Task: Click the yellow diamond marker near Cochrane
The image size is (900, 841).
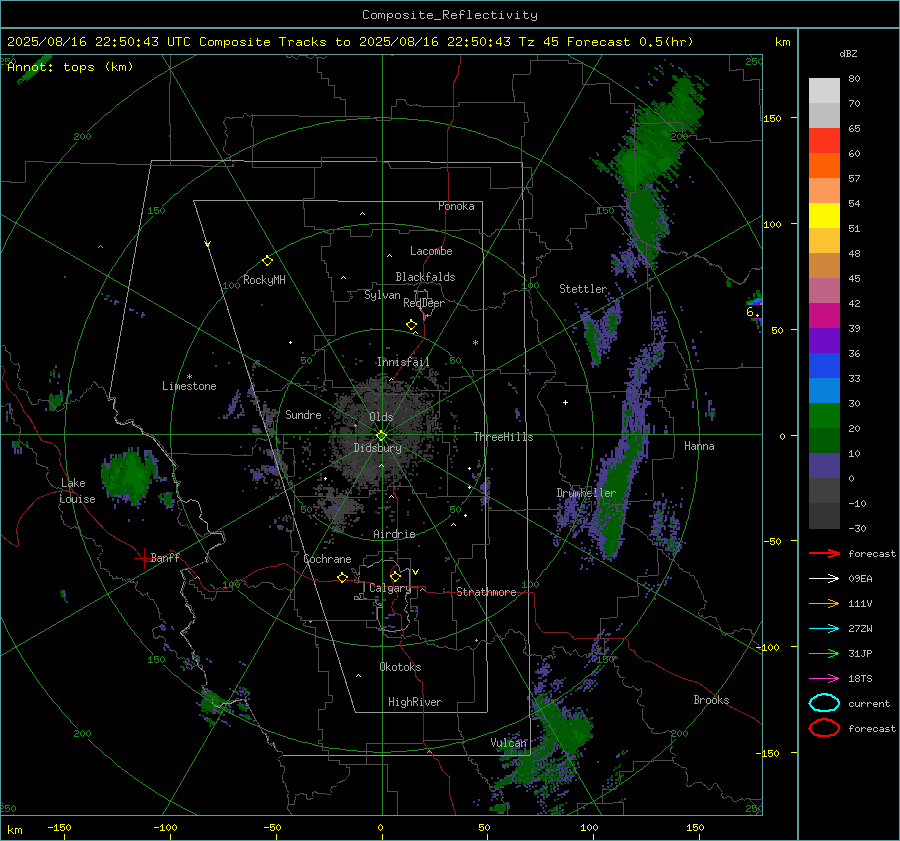Action: pos(342,577)
